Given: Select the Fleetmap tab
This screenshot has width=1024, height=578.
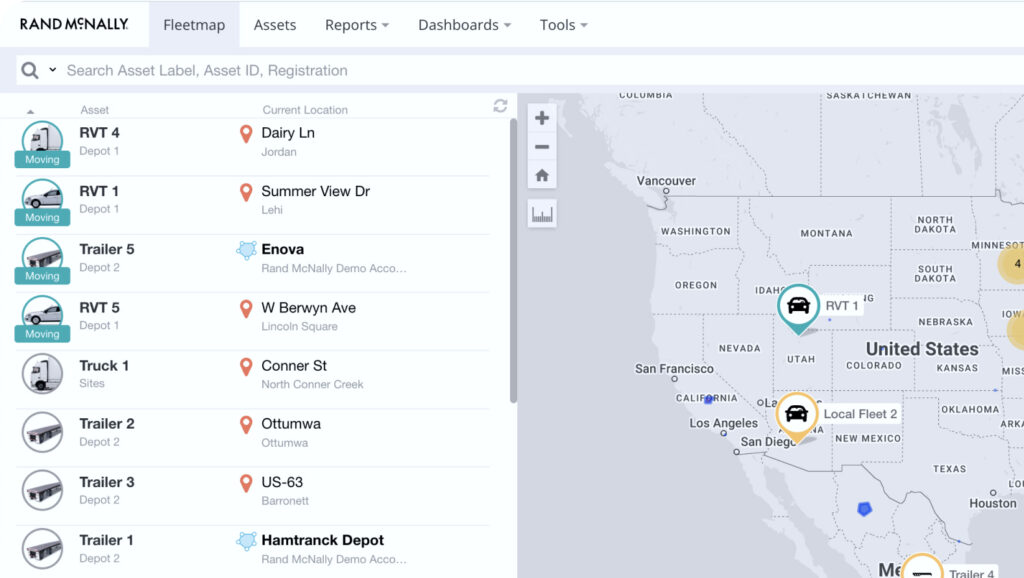Looking at the screenshot, I should pyautogui.click(x=194, y=25).
